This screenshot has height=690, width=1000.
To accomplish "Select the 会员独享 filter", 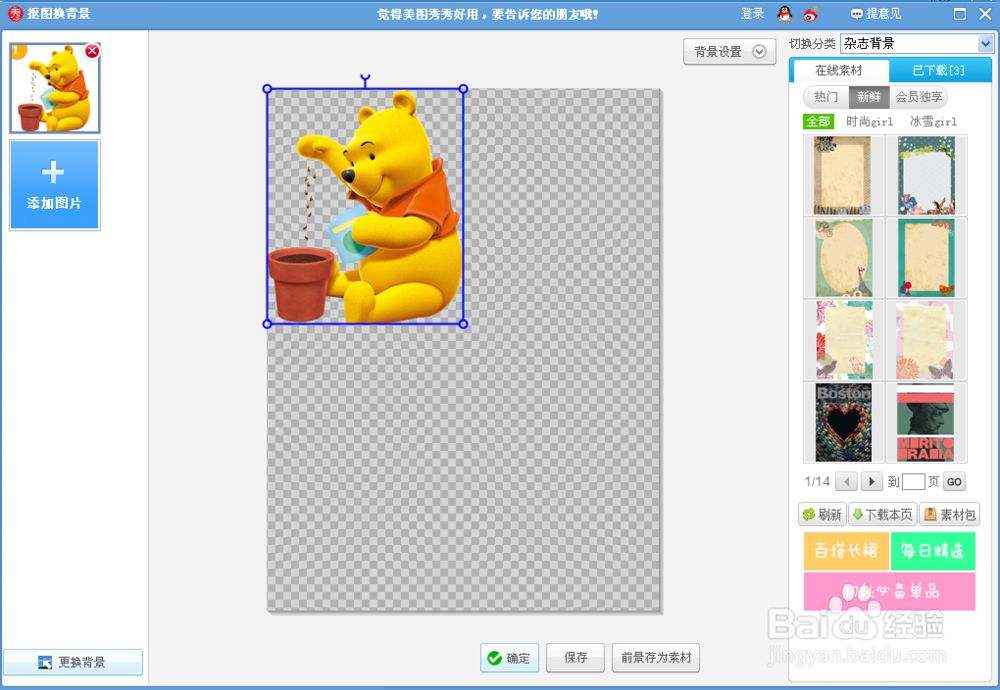I will click(918, 97).
